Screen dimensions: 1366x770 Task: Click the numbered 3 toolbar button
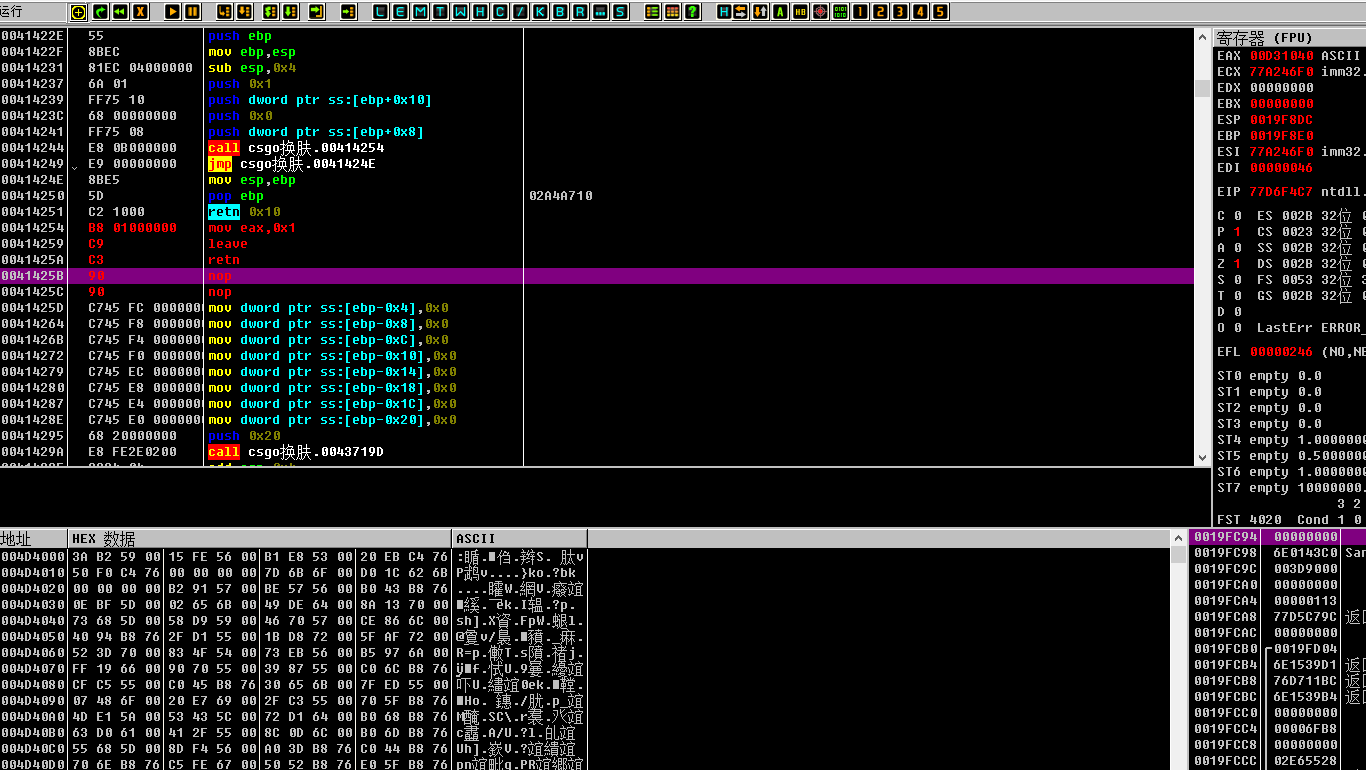pos(900,12)
